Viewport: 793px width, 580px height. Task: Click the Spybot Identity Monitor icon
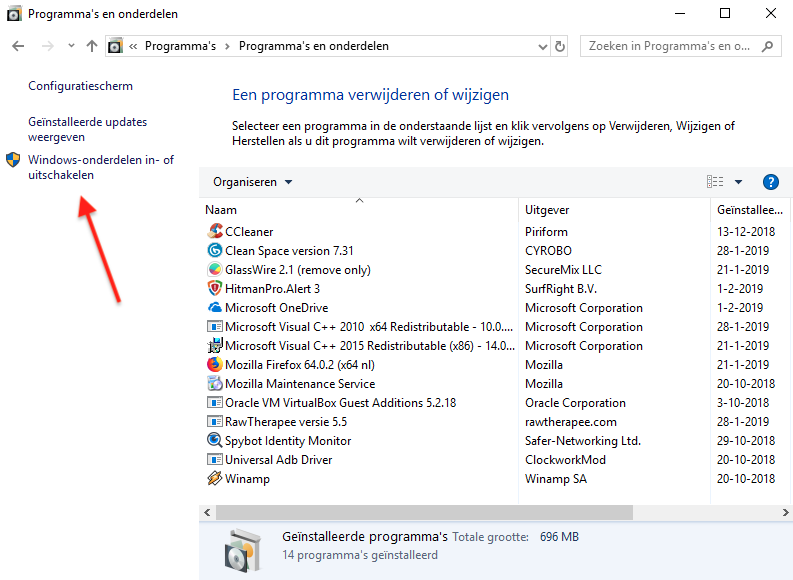214,441
